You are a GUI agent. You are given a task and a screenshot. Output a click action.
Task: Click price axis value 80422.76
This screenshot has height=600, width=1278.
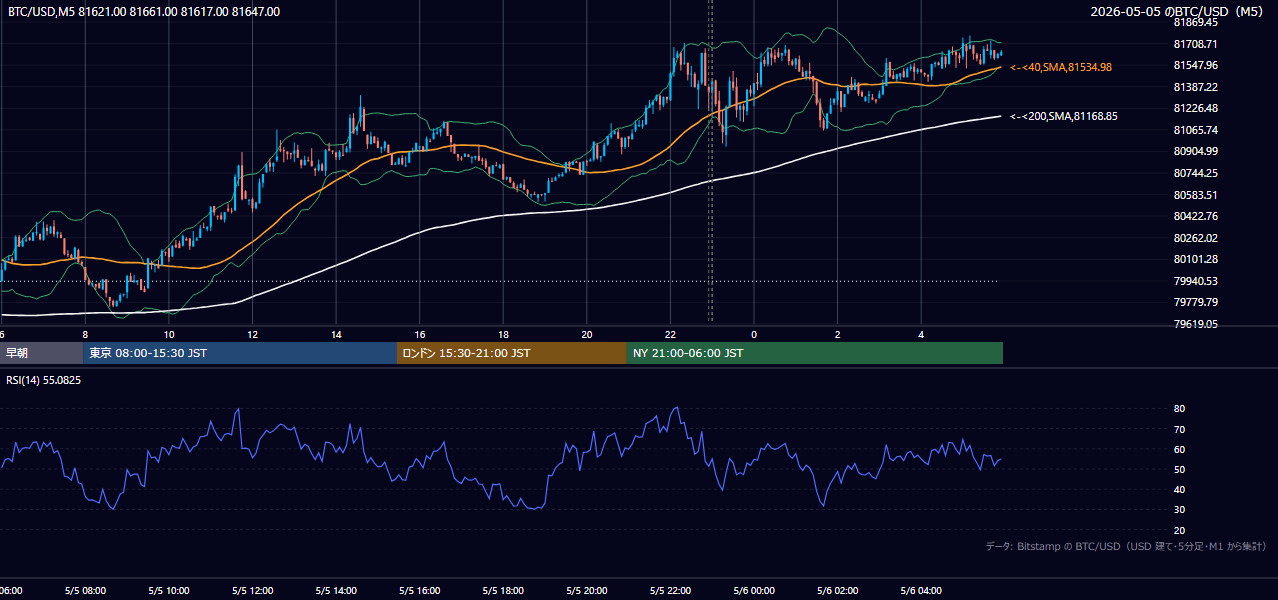click(x=1195, y=216)
